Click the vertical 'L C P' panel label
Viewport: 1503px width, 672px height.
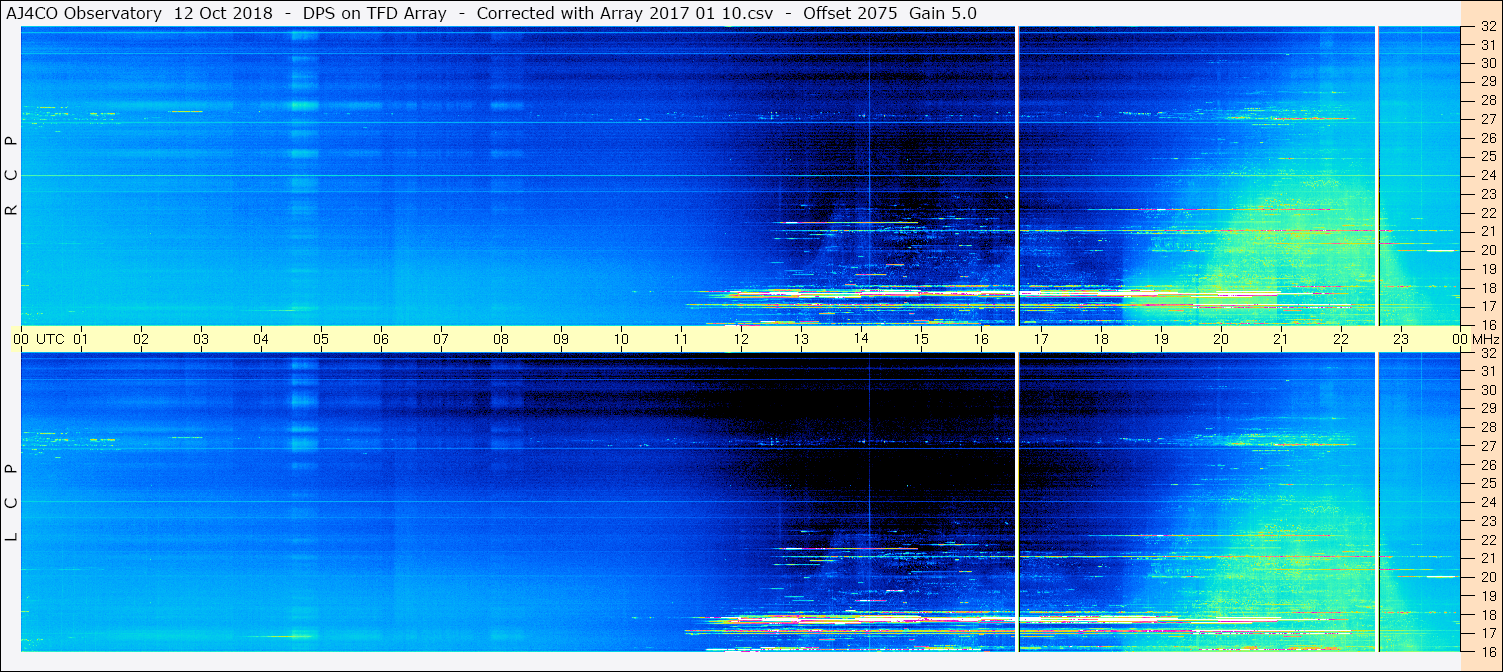click(x=12, y=503)
